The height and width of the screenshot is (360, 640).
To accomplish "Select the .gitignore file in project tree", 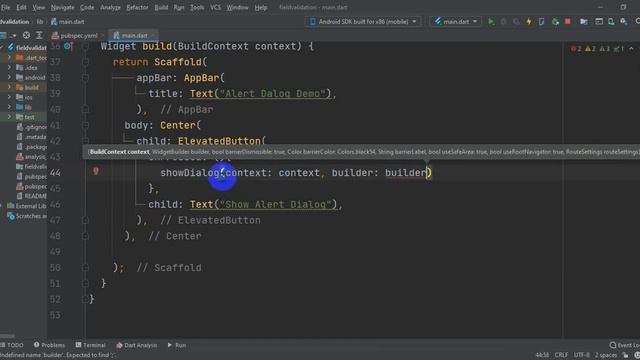I will pos(32,127).
